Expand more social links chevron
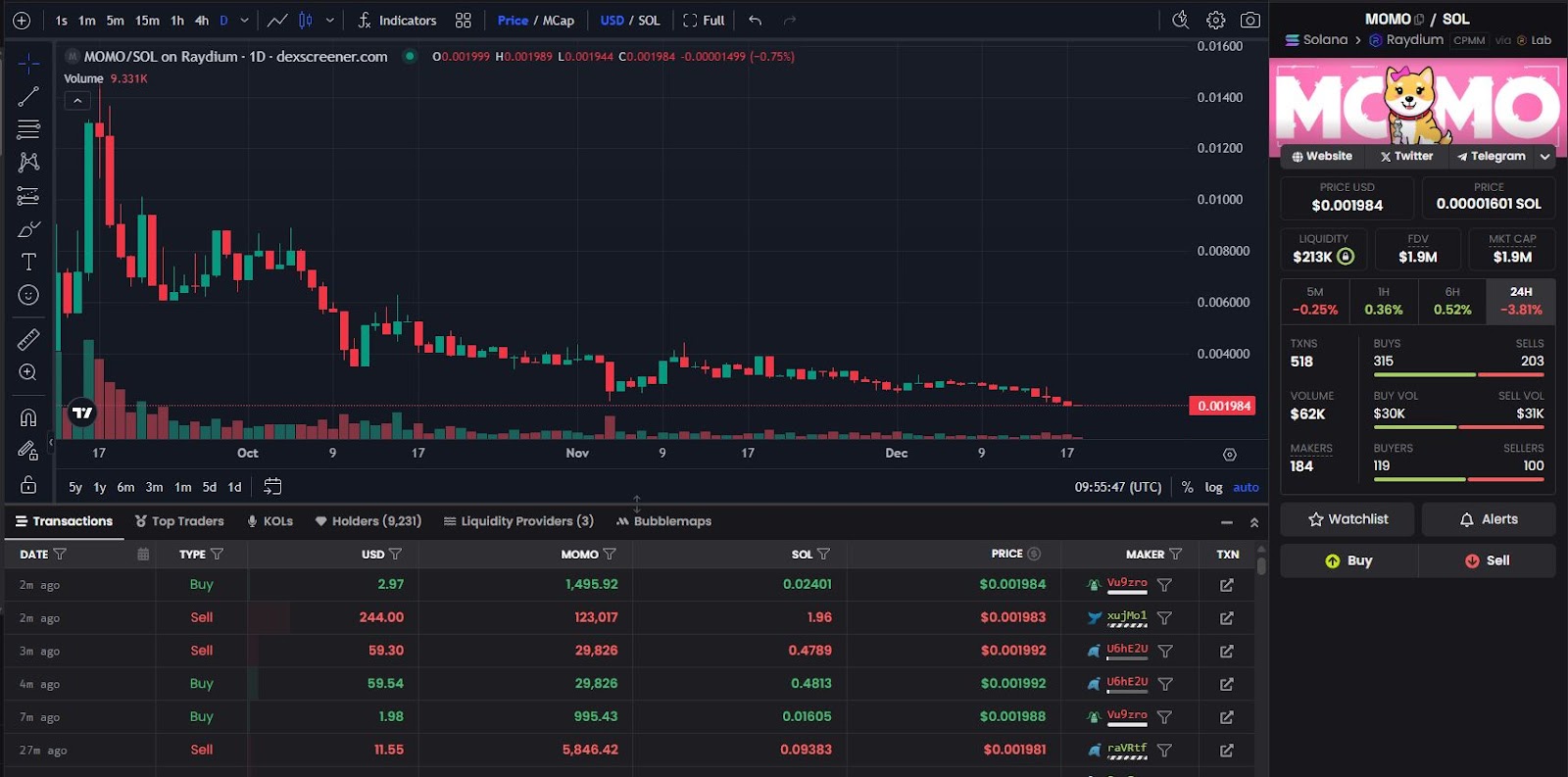 point(1544,157)
